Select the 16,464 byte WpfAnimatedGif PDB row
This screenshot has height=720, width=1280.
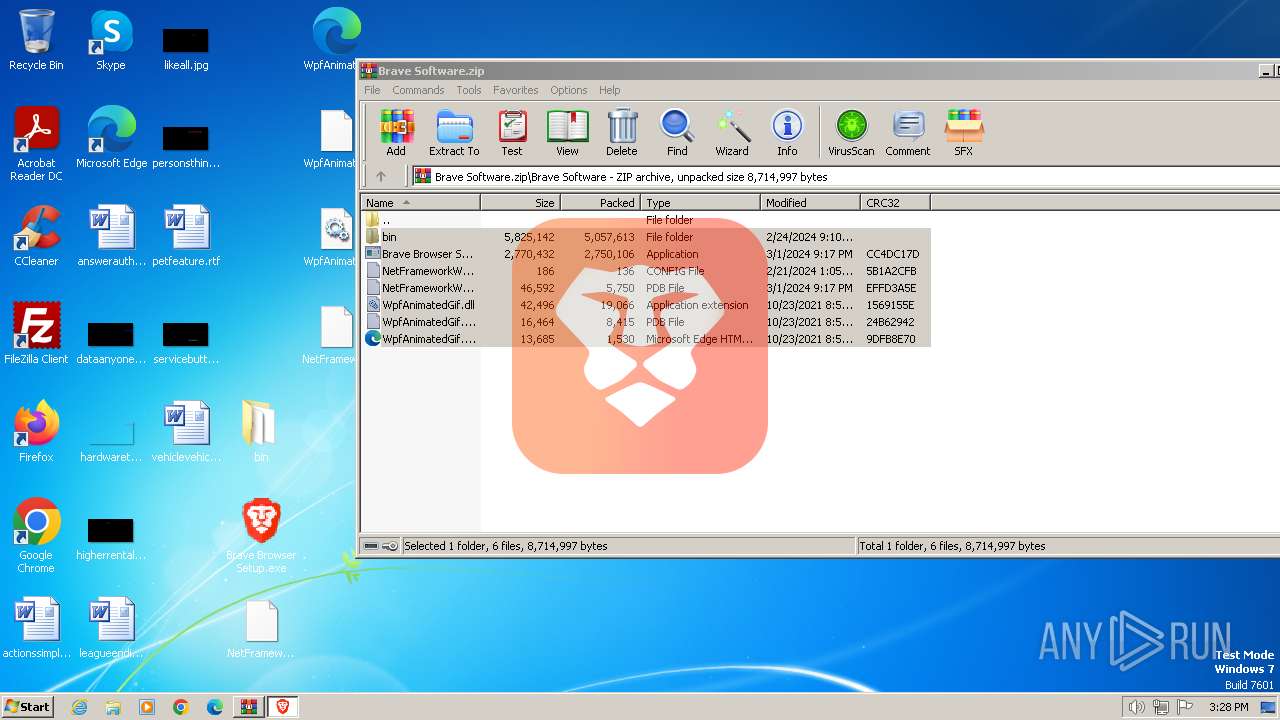[x=646, y=322]
